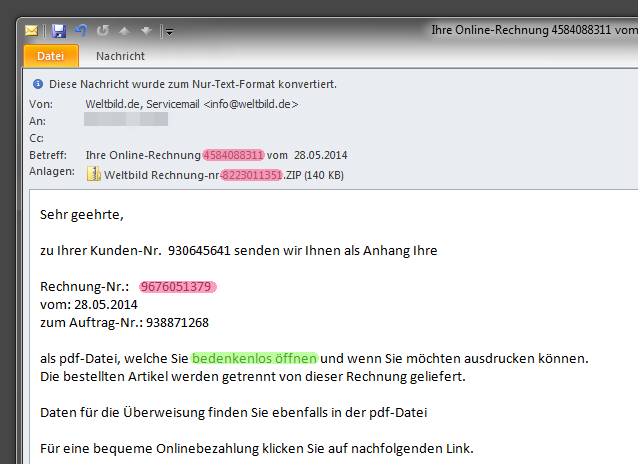The height and width of the screenshot is (464, 638).
Task: Click the greeting Sehr geehrte,
Action: coord(82,214)
